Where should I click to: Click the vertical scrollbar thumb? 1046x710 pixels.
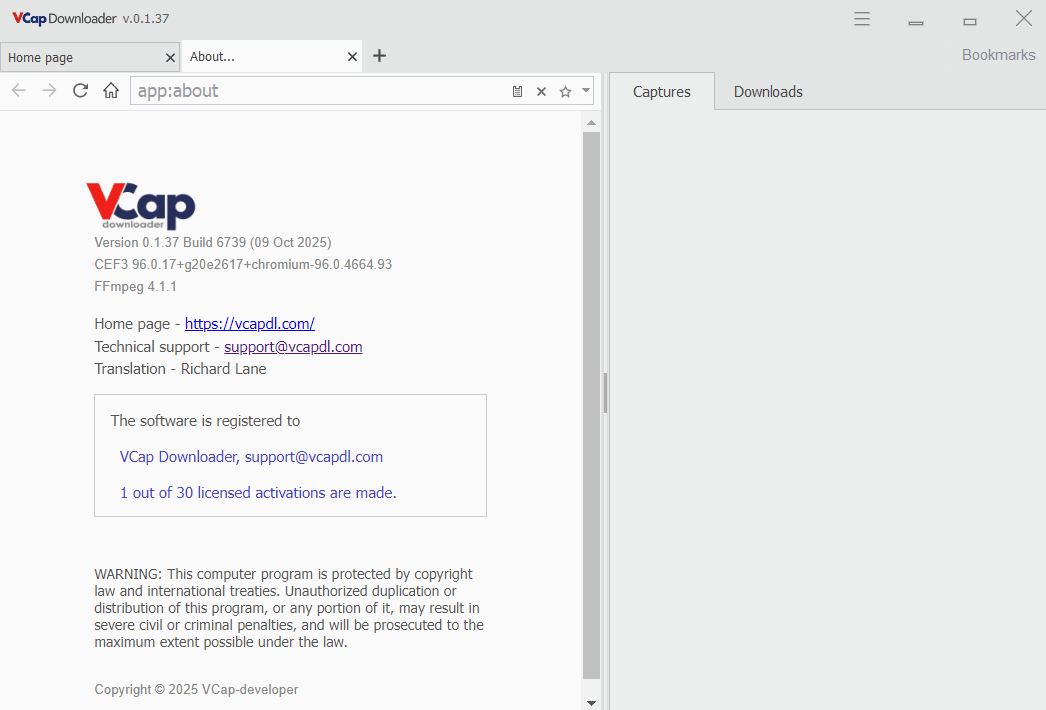(x=591, y=405)
